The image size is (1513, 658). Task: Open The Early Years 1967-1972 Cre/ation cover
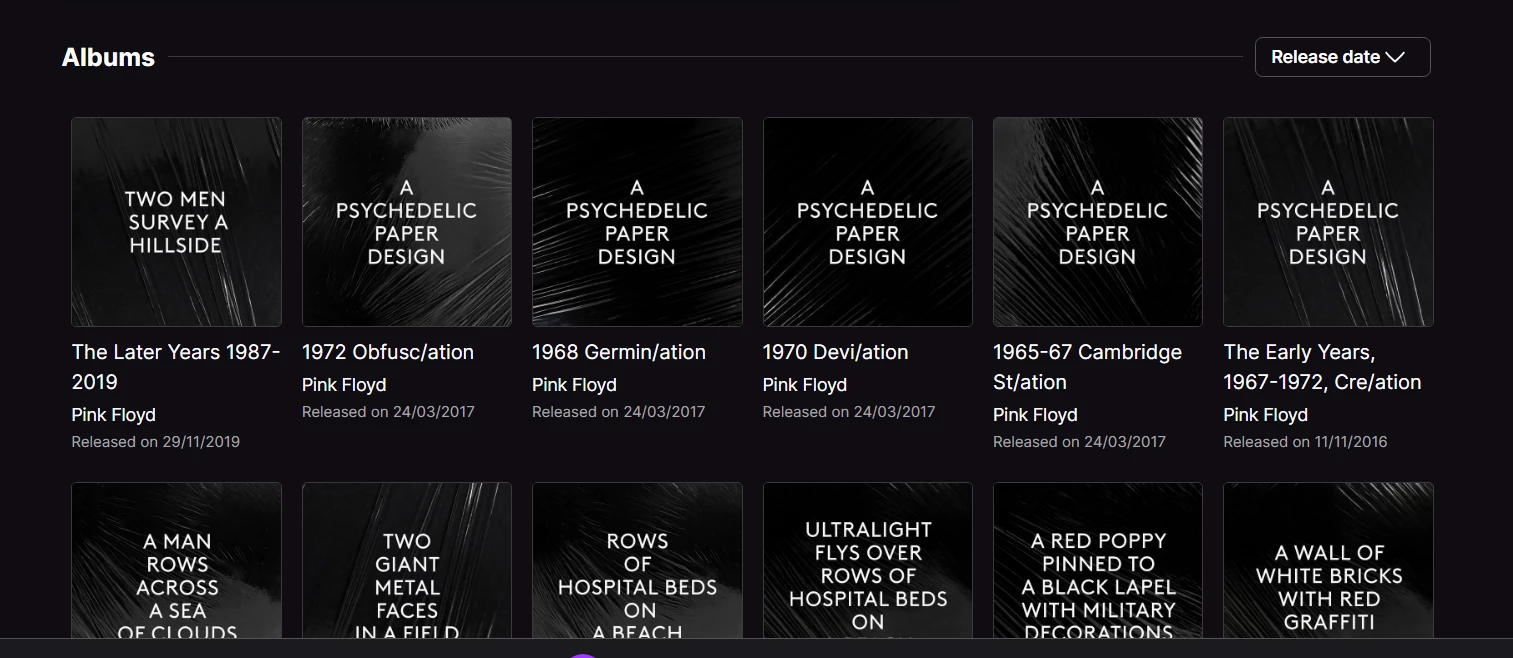click(x=1328, y=222)
